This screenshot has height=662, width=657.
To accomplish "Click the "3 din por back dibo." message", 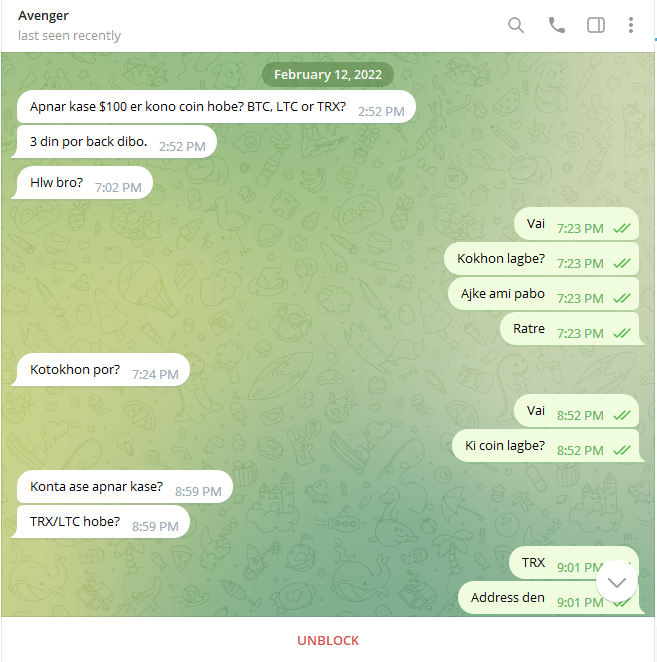I will [x=114, y=142].
